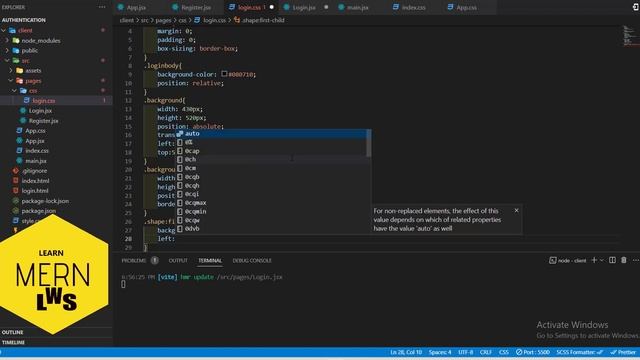The height and width of the screenshot is (360, 640).
Task: Open index.html from the explorer
Action: coord(35,181)
